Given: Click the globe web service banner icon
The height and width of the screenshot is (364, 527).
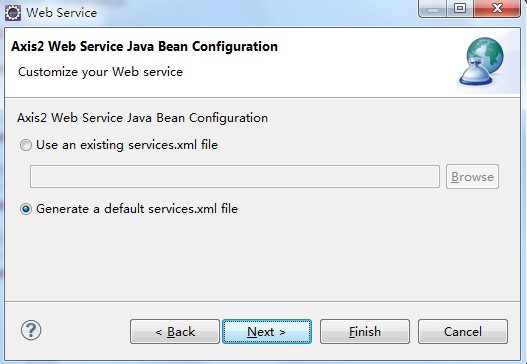Looking at the screenshot, I should pyautogui.click(x=482, y=61).
